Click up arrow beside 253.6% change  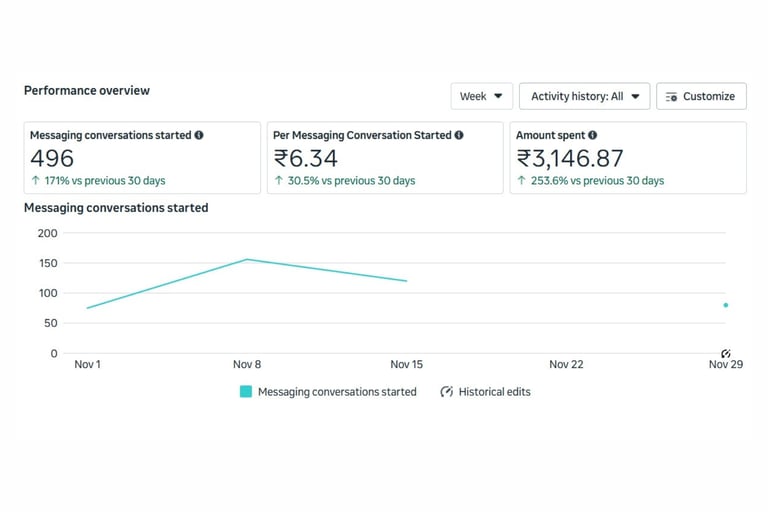click(x=521, y=181)
